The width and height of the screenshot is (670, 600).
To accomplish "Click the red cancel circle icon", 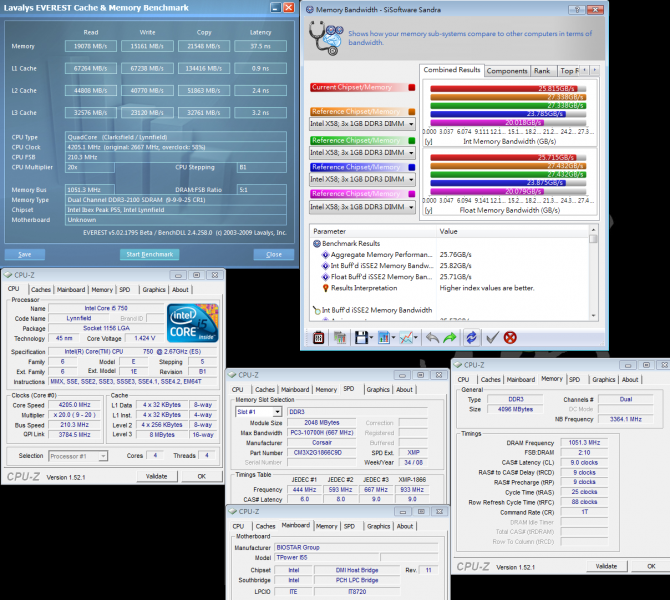I will (511, 338).
